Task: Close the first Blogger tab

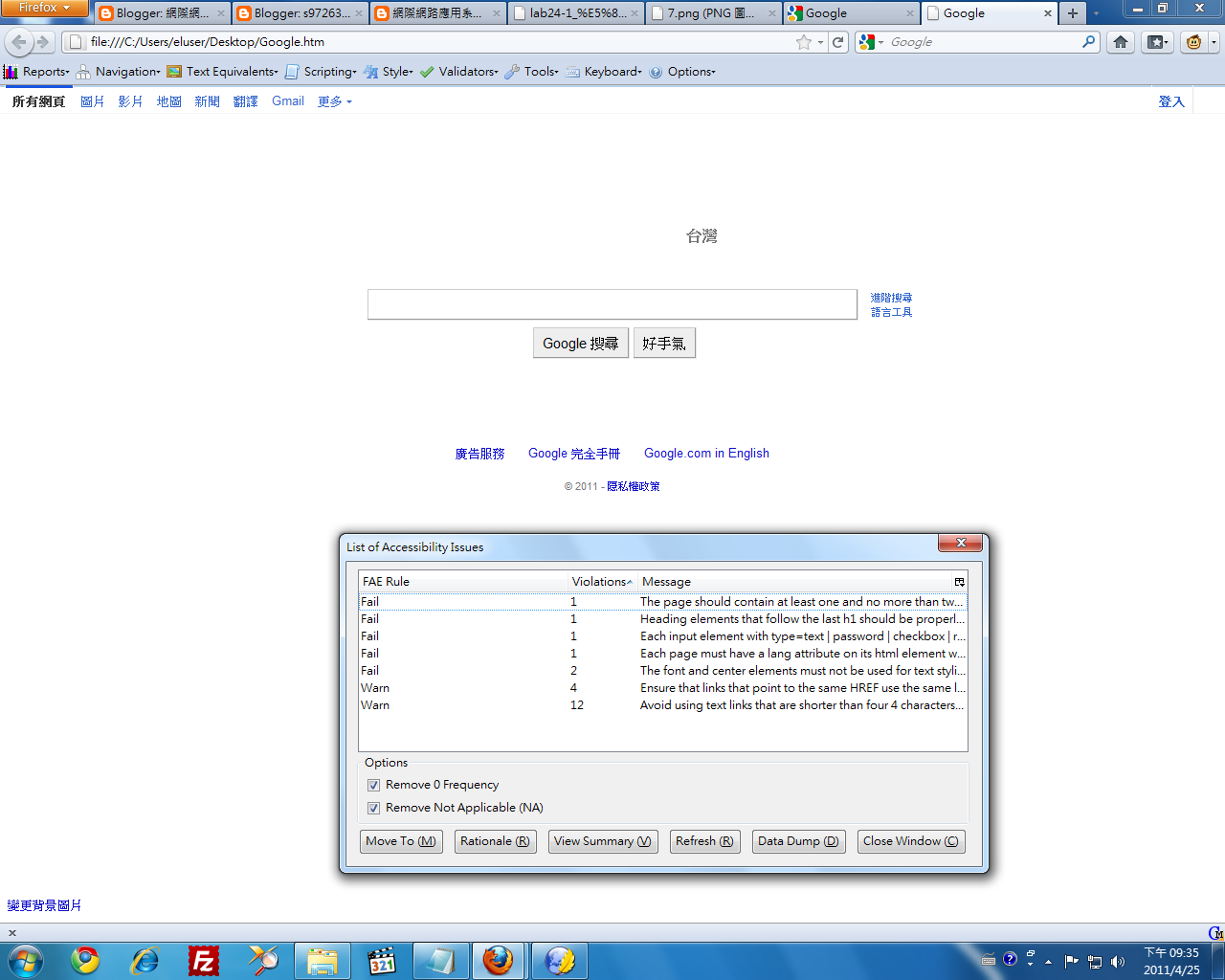Action: [x=221, y=13]
